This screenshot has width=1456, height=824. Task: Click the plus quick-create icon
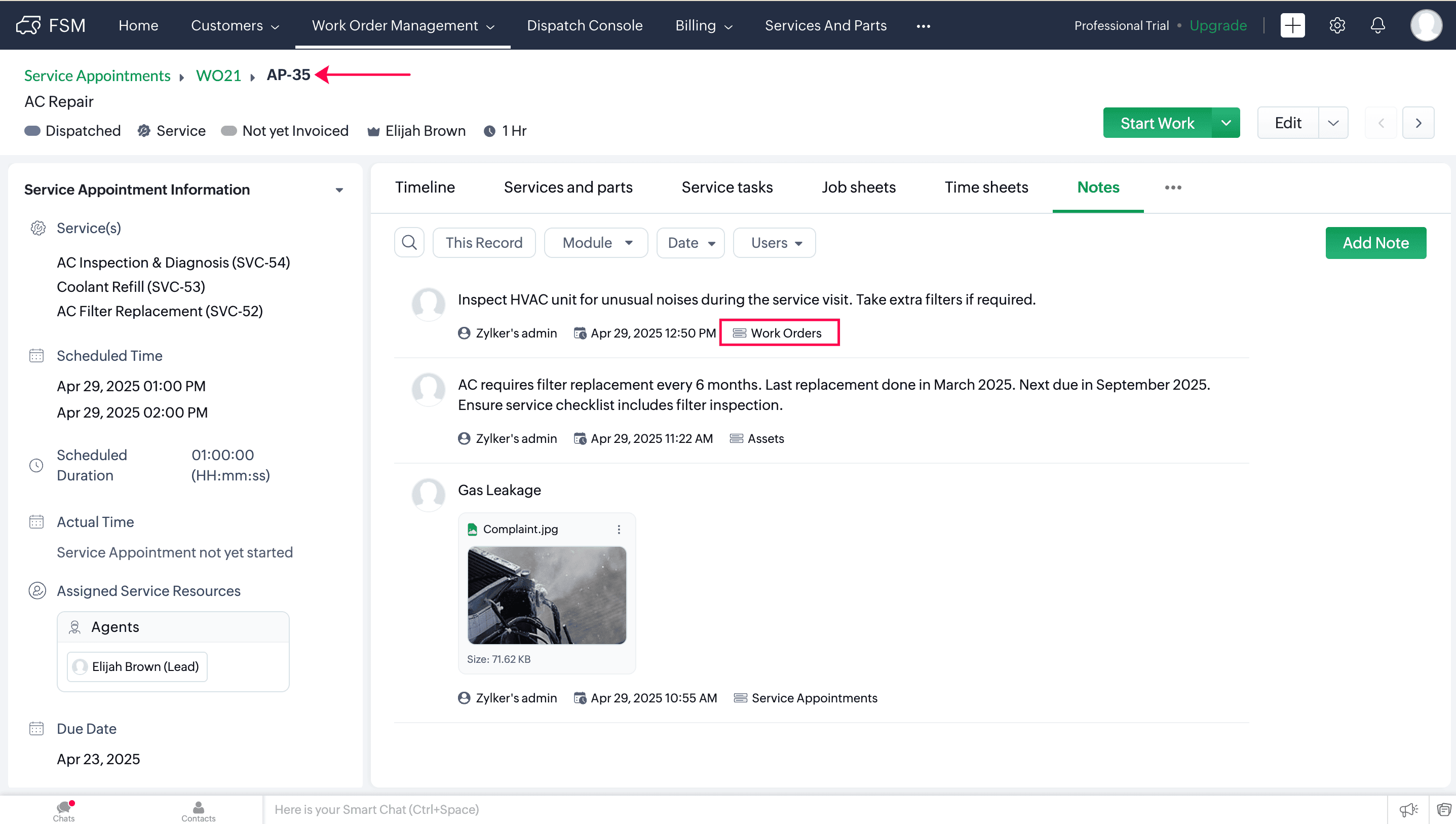[1292, 25]
